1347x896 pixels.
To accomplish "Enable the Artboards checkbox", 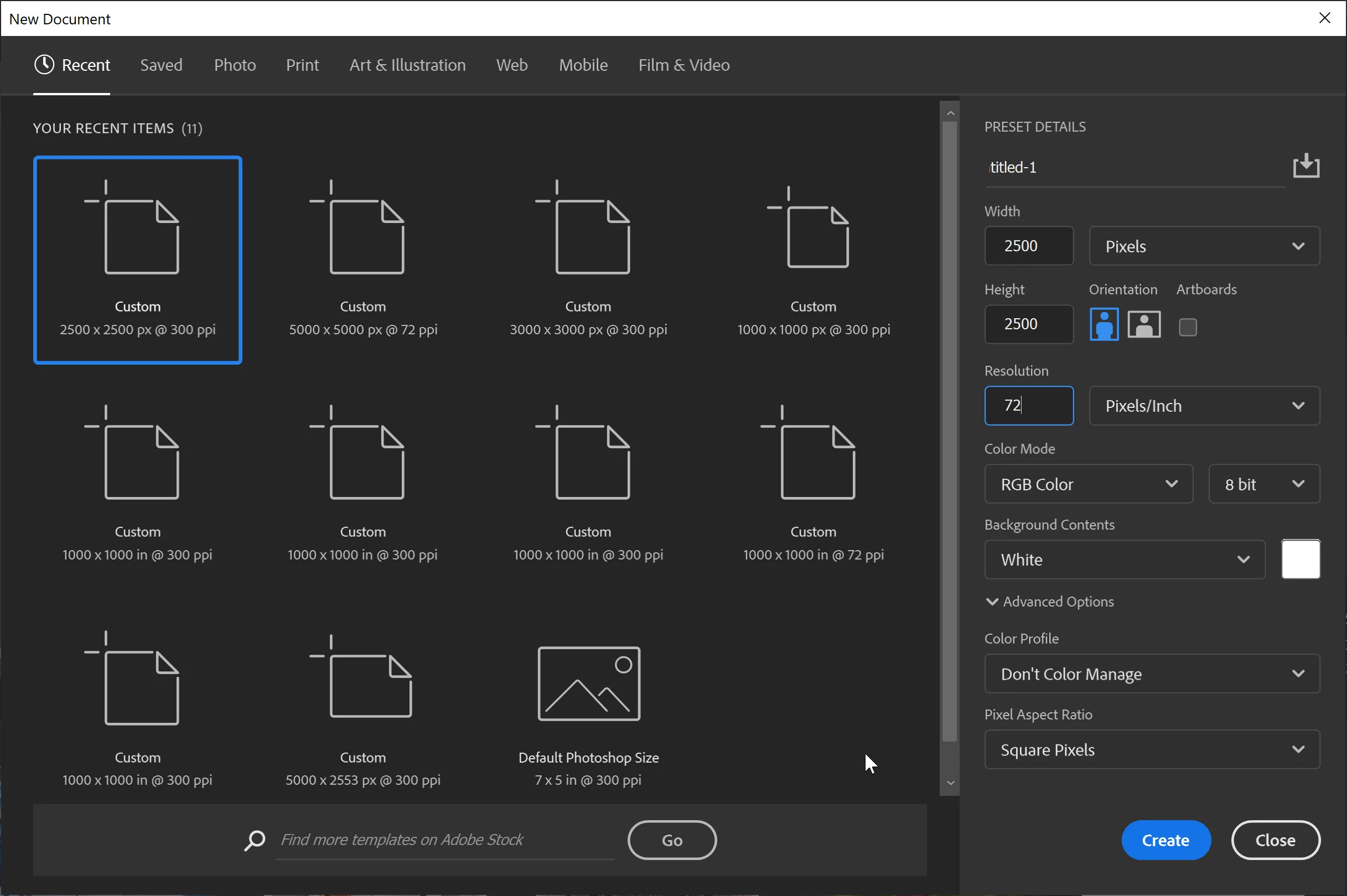I will click(1188, 328).
